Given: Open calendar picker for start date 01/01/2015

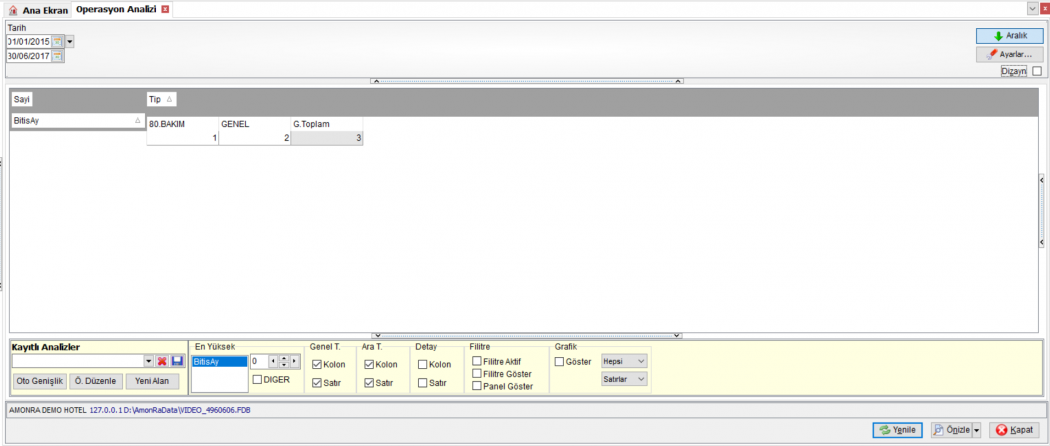Looking at the screenshot, I should click(x=58, y=42).
